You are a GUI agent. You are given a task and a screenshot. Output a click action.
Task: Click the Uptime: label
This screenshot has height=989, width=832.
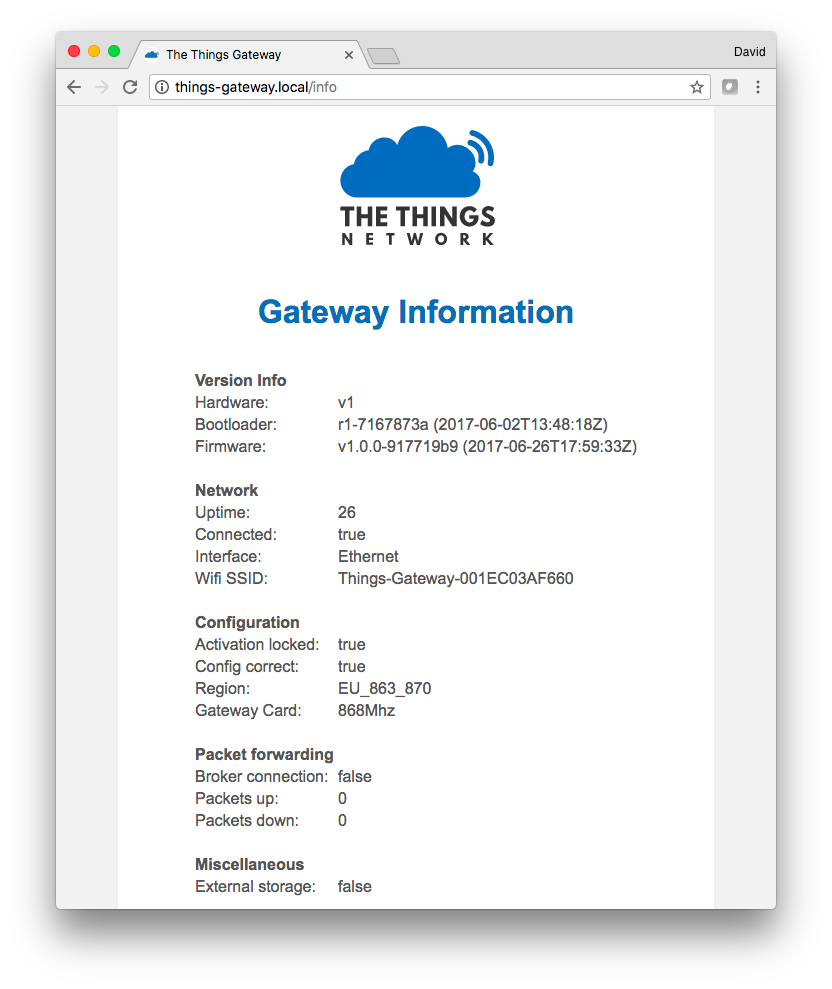click(222, 512)
